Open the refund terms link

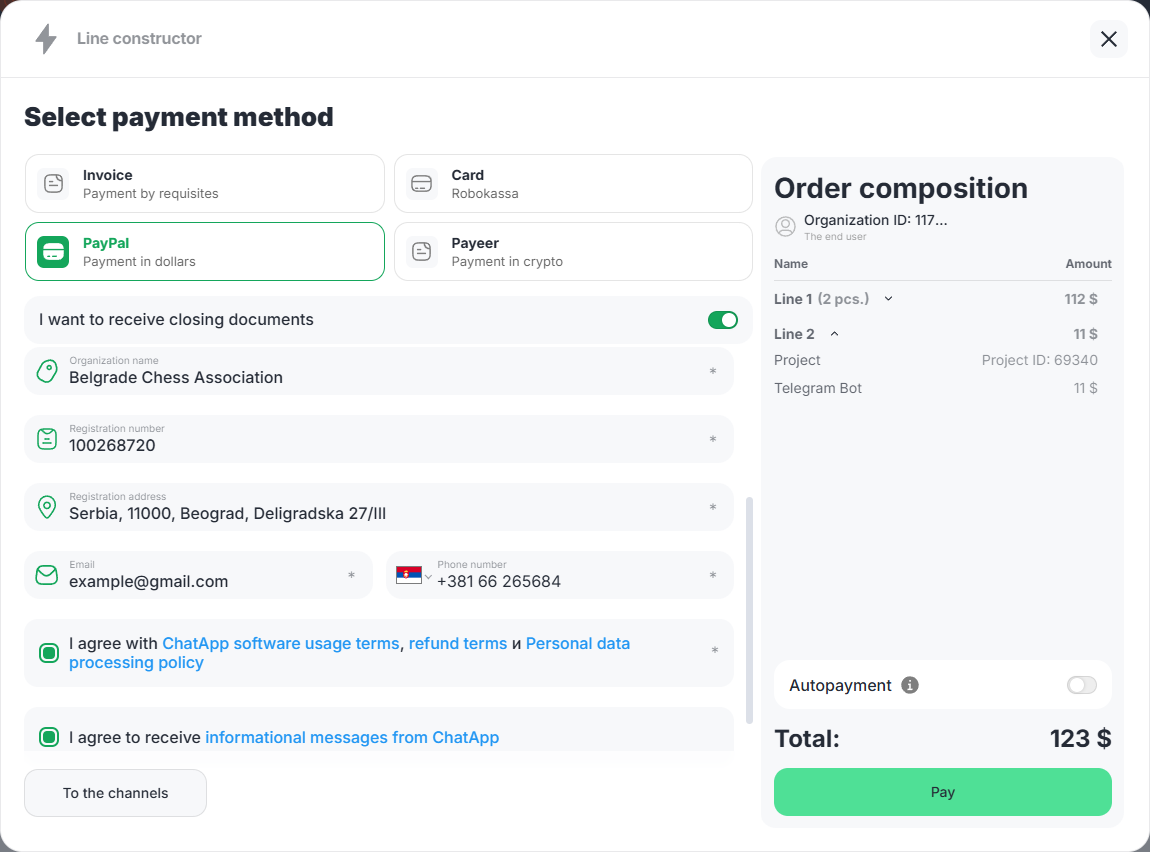pos(457,644)
